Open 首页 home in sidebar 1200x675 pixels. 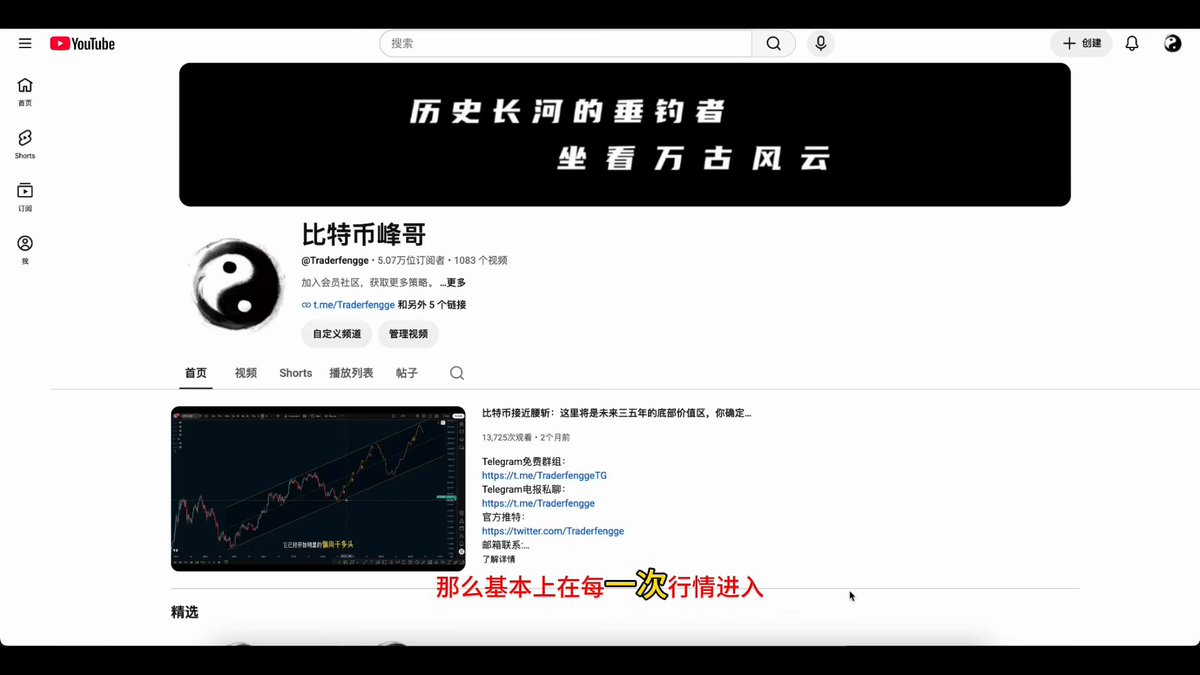point(25,91)
